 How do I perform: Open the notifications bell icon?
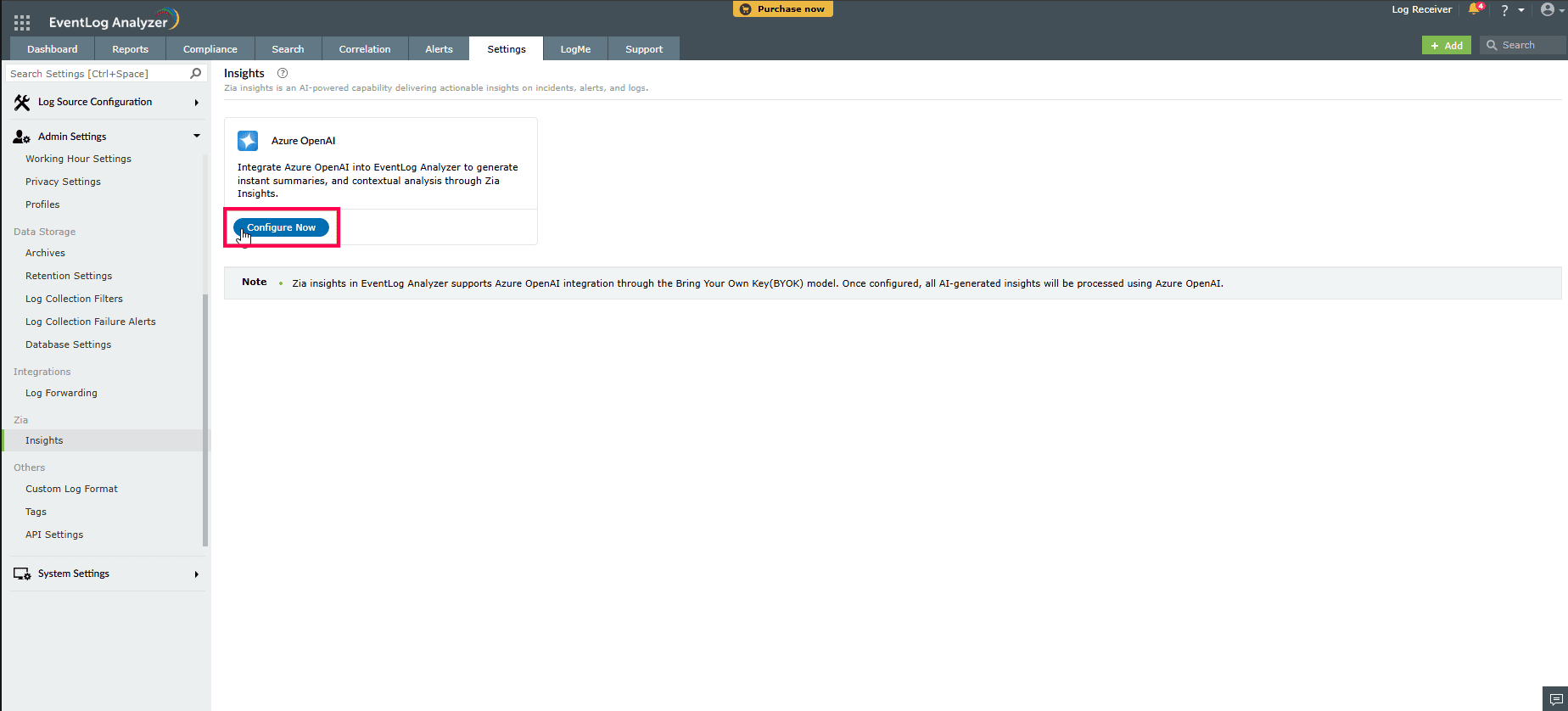click(1475, 9)
